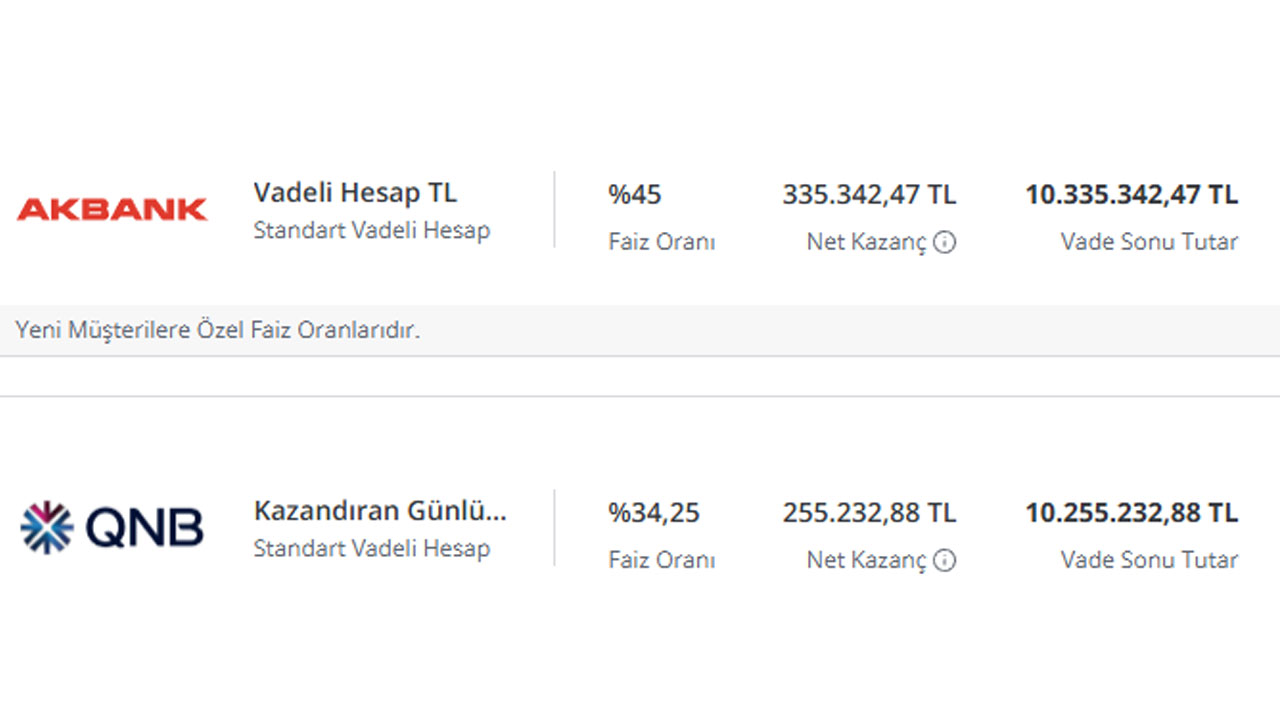
Task: Click the 10.335.342,47 TL maturity total
Action: point(1131,194)
